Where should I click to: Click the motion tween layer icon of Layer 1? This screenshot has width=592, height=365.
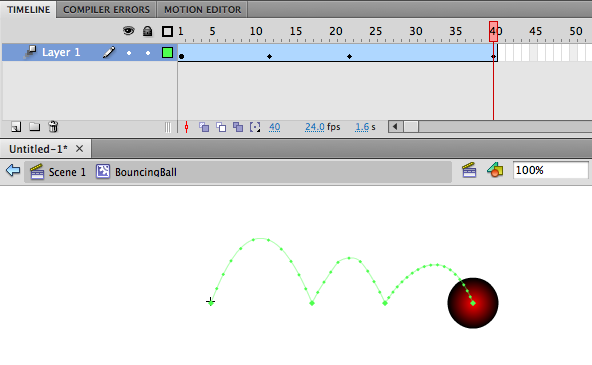[29, 52]
